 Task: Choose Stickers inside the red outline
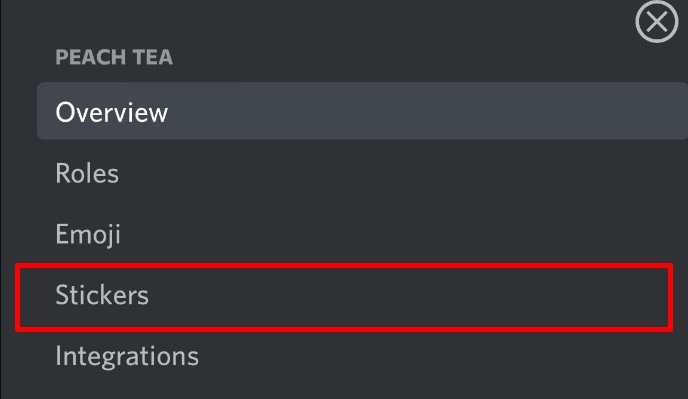344,297
